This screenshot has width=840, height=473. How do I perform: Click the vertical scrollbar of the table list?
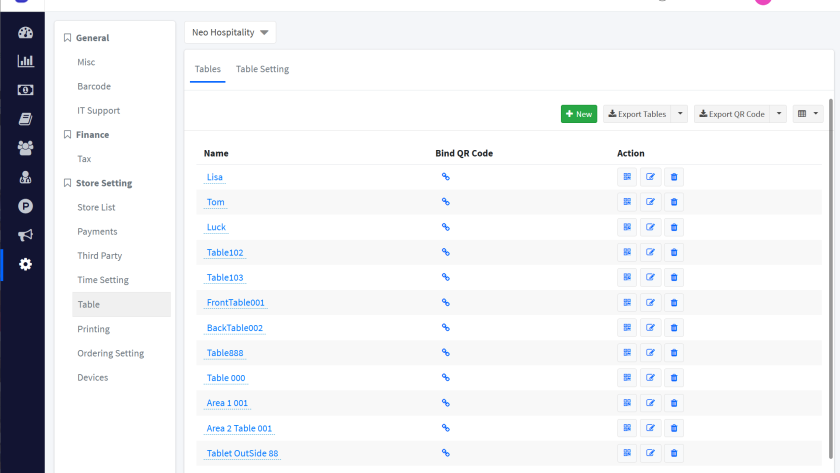tap(830, 200)
